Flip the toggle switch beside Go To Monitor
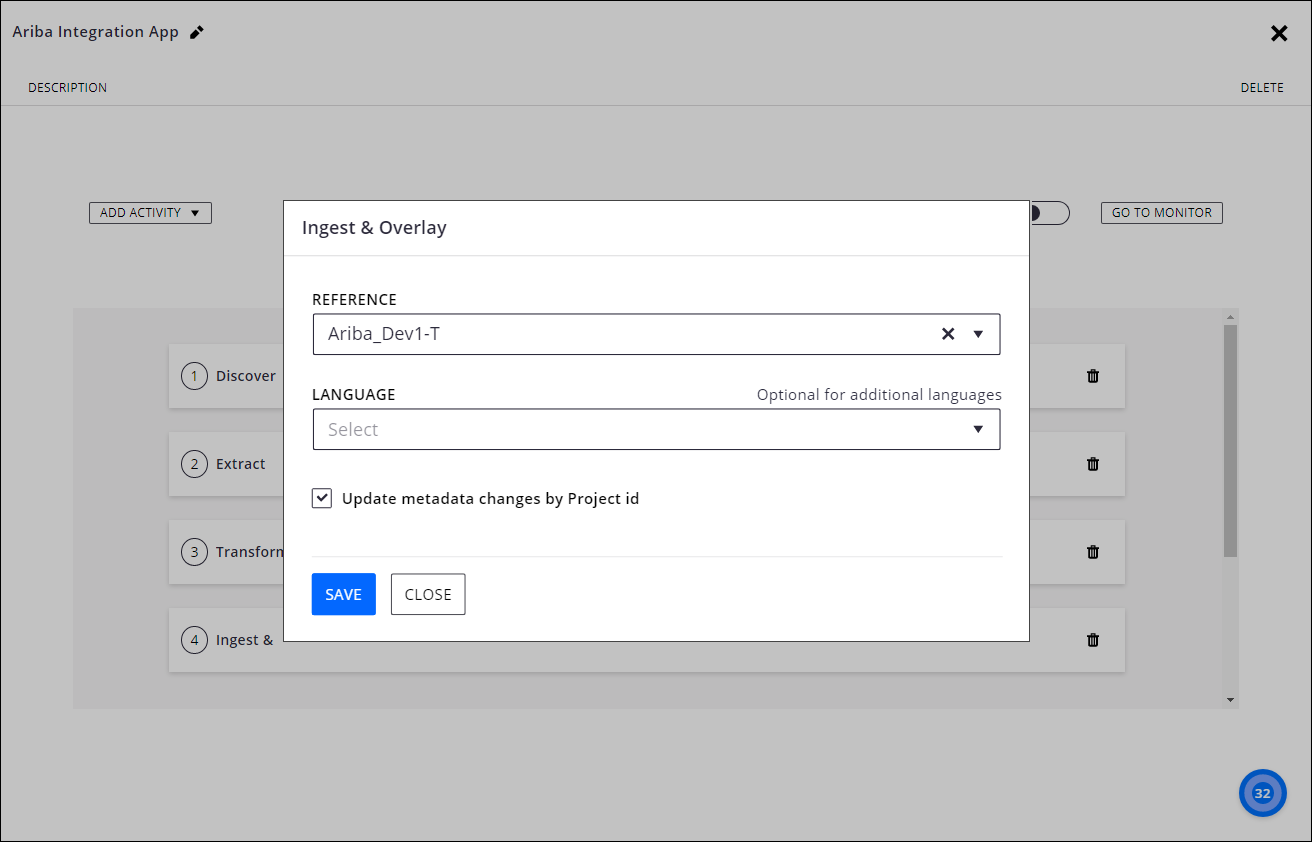This screenshot has height=842, width=1312. pos(1049,213)
